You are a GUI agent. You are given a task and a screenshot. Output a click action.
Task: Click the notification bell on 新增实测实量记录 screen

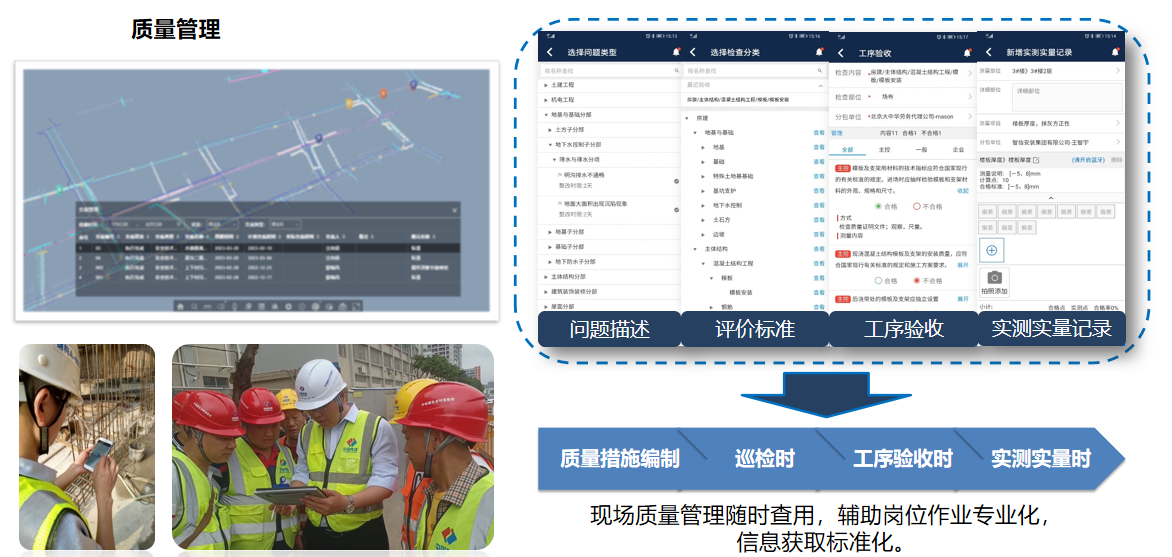point(1115,52)
